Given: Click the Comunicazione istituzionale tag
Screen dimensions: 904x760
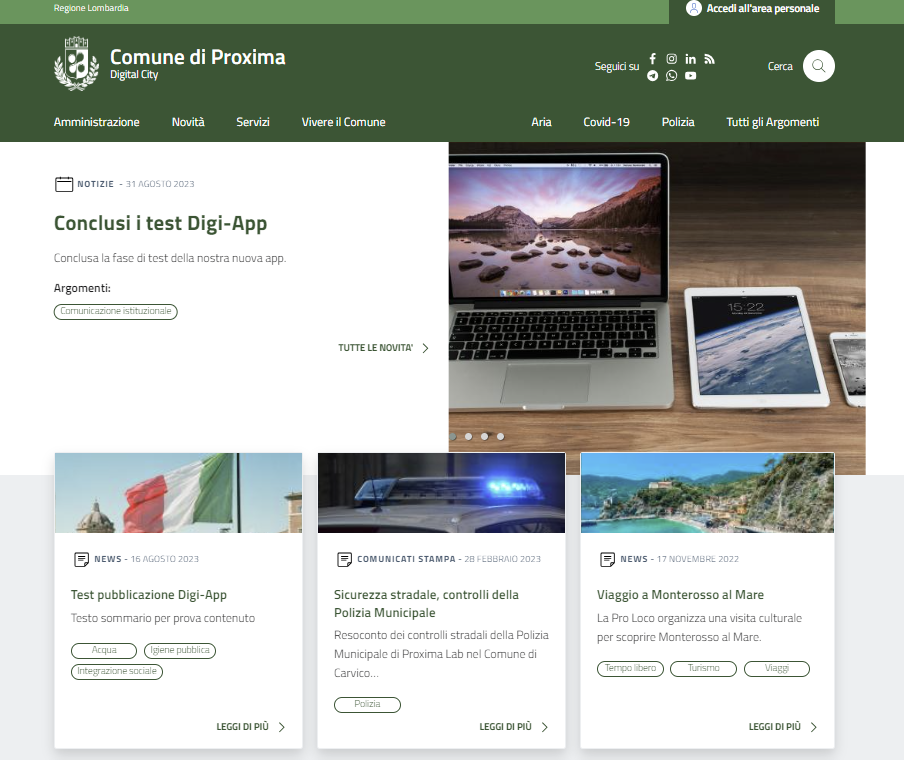Looking at the screenshot, I should (116, 311).
